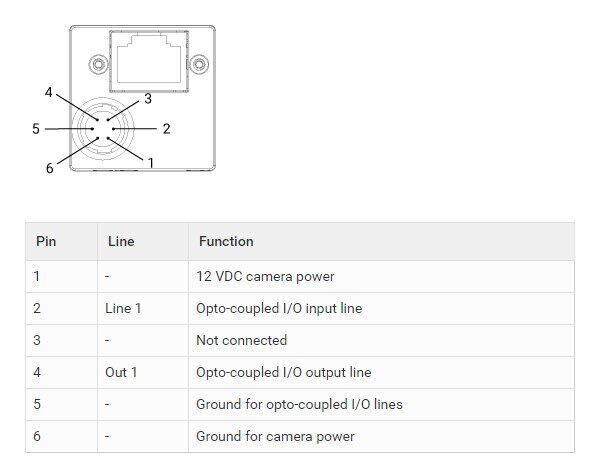Click the Not connected cell
Image resolution: width=594 pixels, height=464 pixels.
pos(381,340)
